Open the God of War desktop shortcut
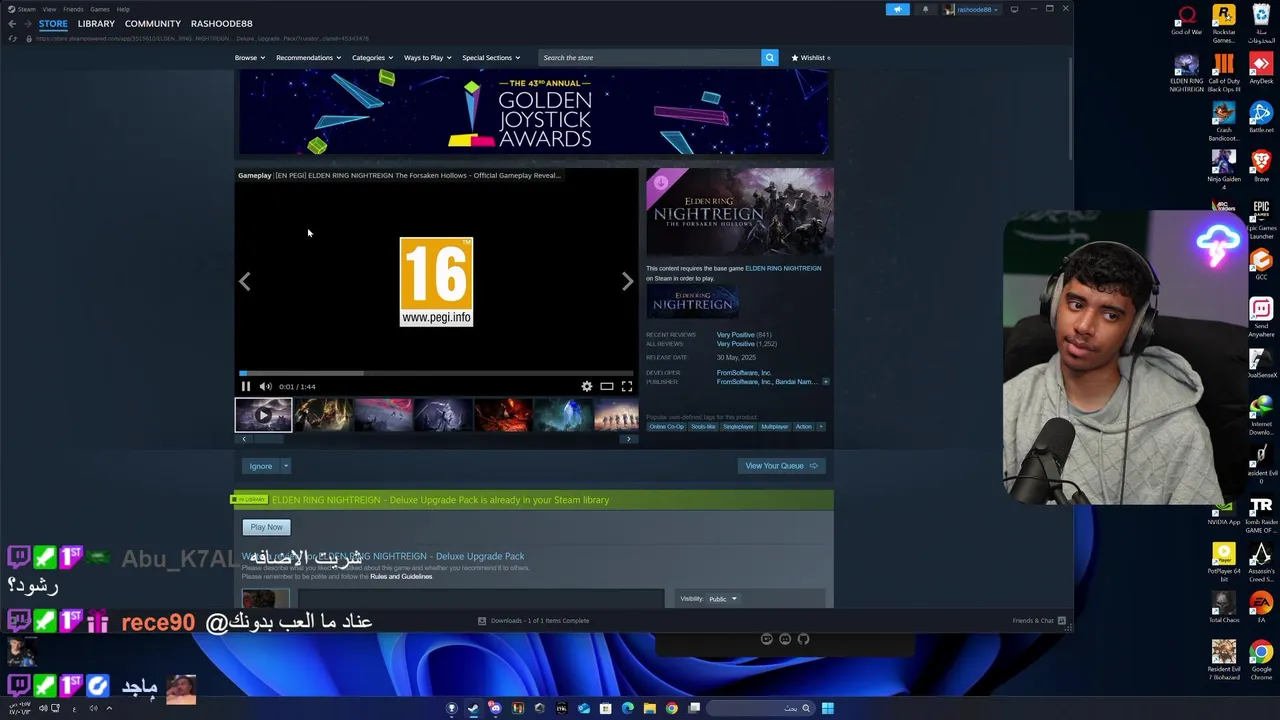Viewport: 1280px width, 720px height. click(1187, 20)
